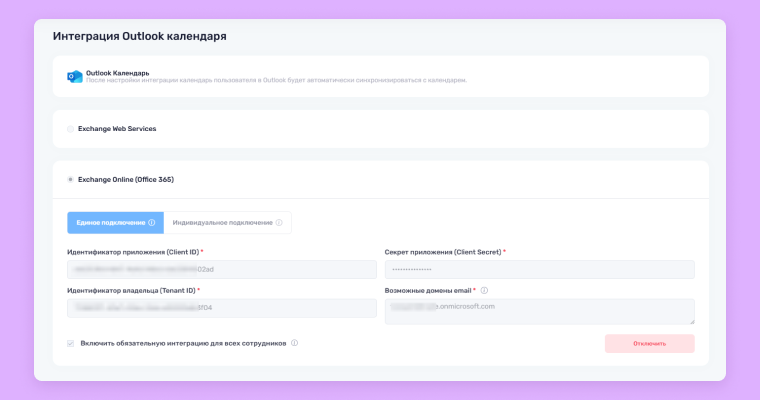This screenshot has height=400, width=760.
Task: Click the Возможные домены email textarea
Action: [539, 311]
